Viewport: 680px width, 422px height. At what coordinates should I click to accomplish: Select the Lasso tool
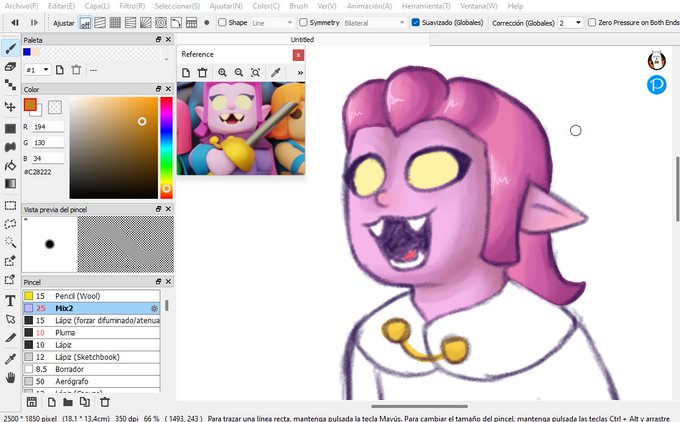10,224
